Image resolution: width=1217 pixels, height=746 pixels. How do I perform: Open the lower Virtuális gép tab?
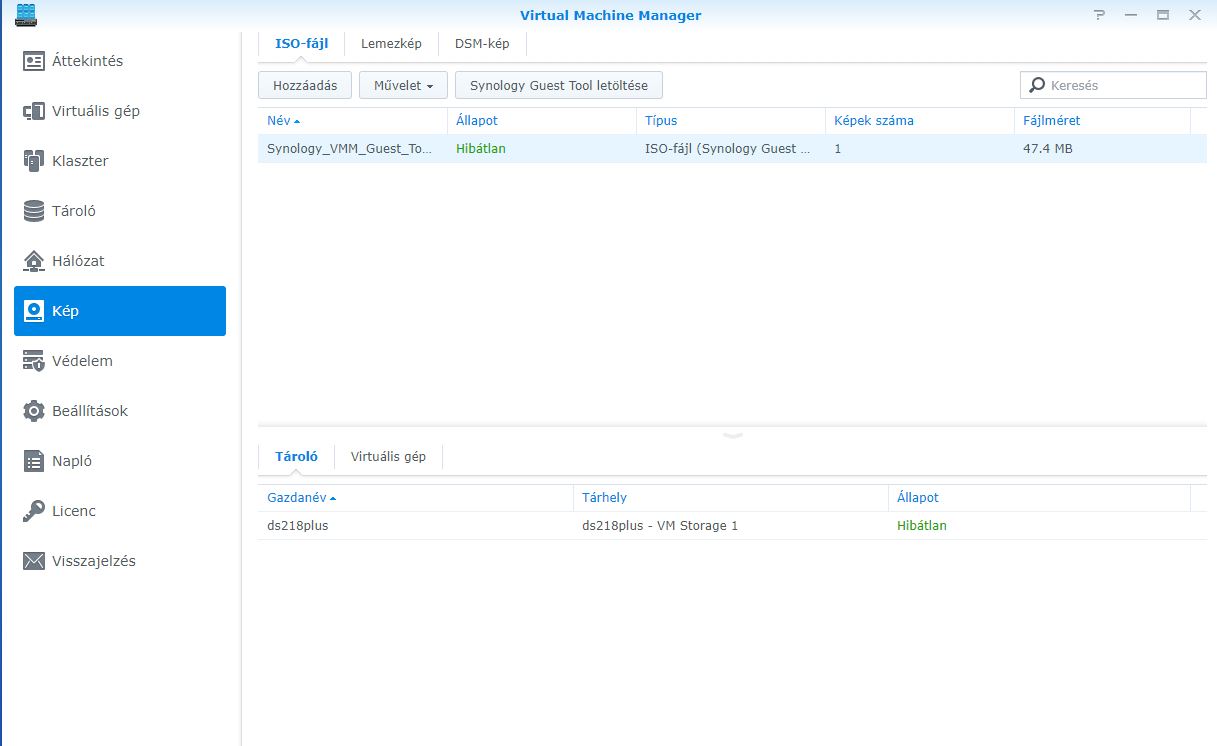[x=388, y=457]
